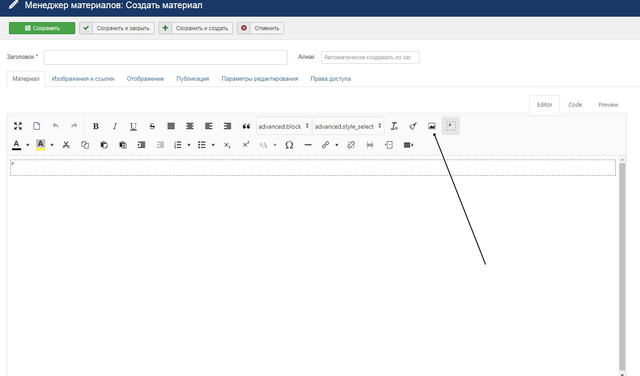Click the new document icon

pyautogui.click(x=37, y=126)
